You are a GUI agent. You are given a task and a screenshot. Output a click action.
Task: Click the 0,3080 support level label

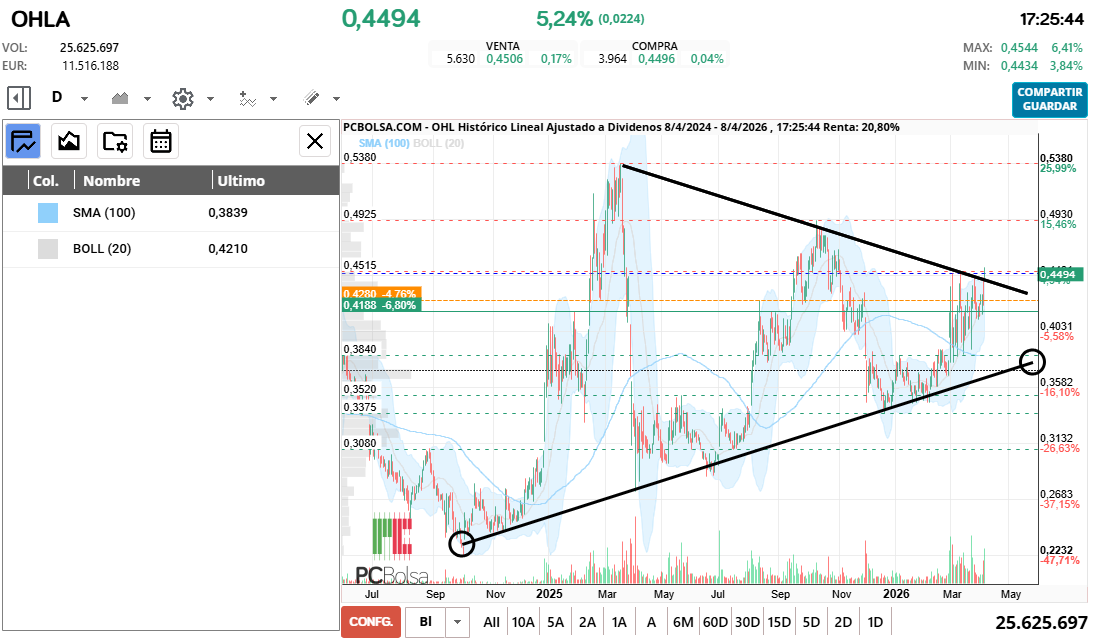(359, 443)
